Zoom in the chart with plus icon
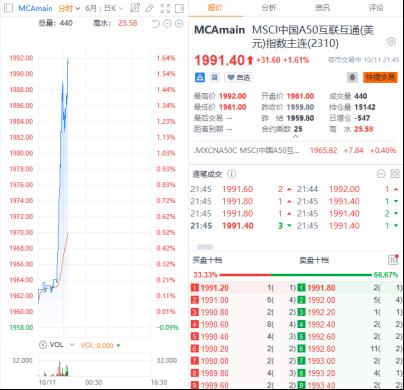This screenshot has height=390, width=404. pos(179,23)
